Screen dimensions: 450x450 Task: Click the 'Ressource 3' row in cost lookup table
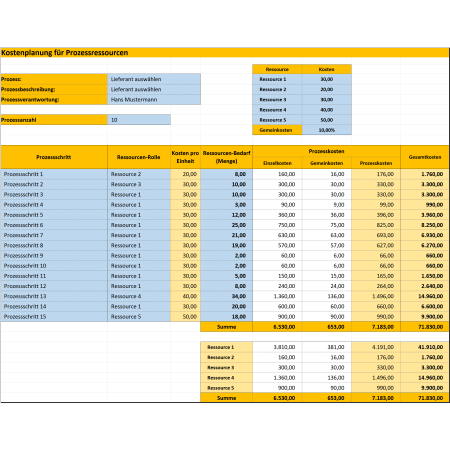click(x=277, y=100)
